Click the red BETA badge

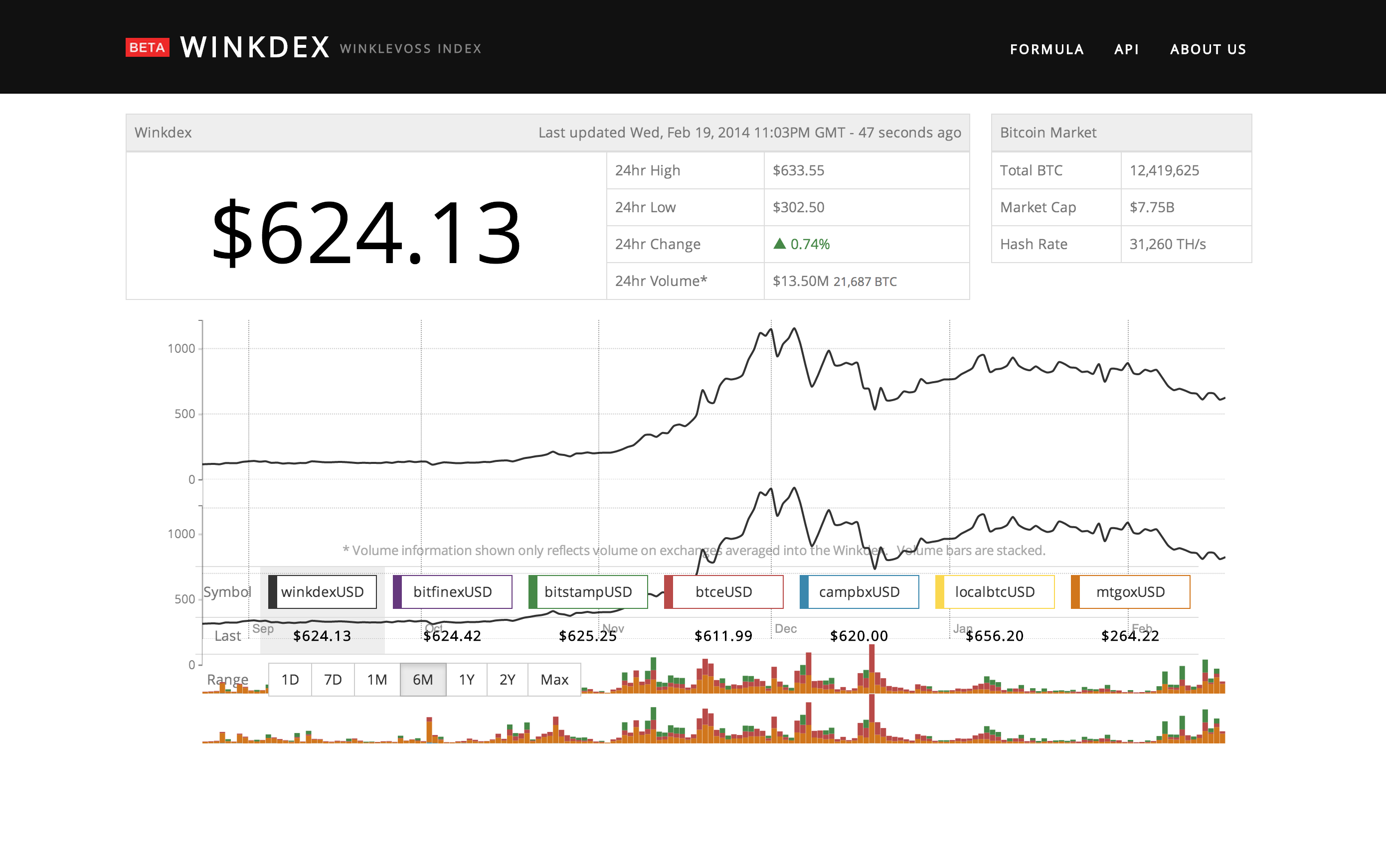click(x=148, y=48)
